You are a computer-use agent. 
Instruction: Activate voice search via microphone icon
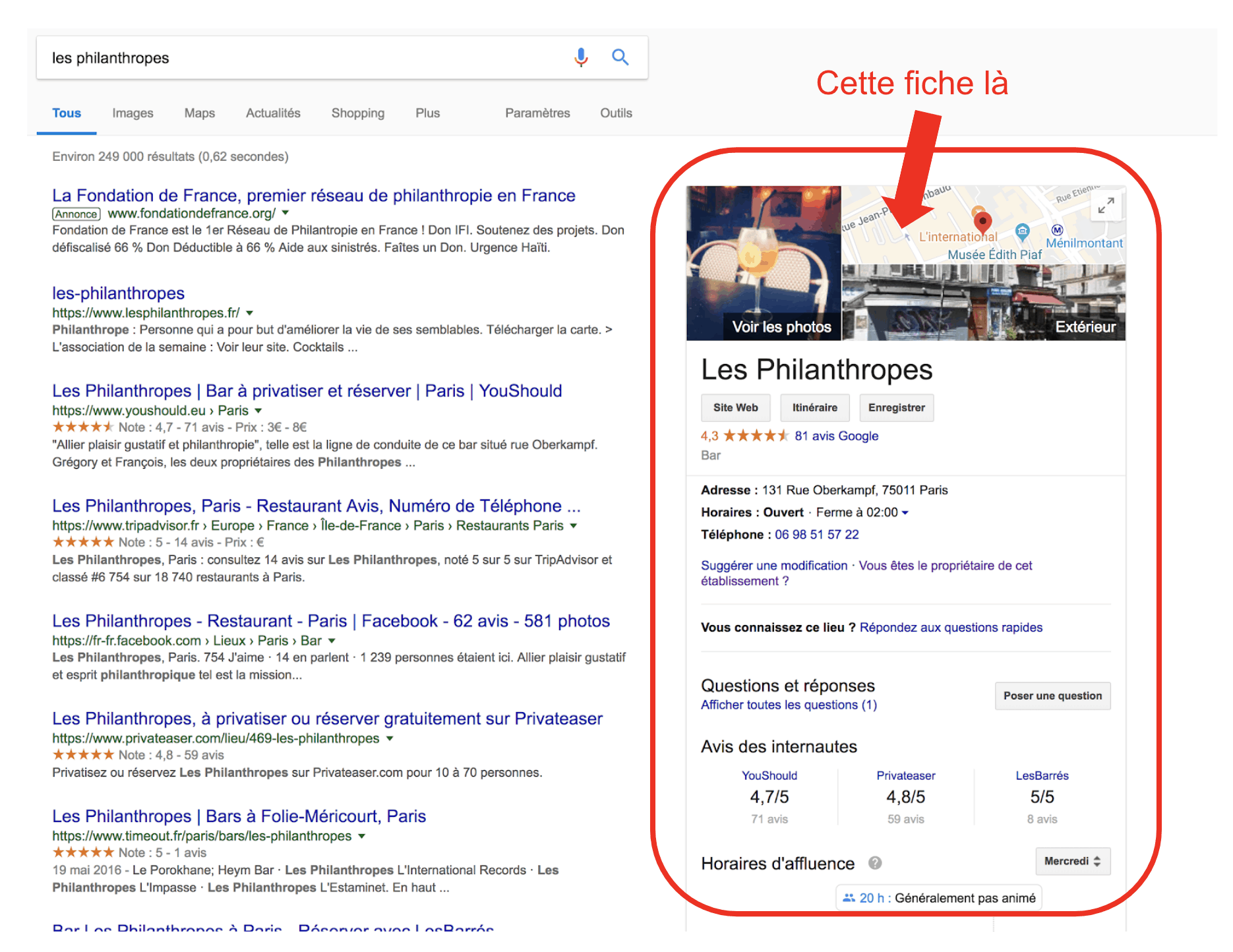coord(581,57)
